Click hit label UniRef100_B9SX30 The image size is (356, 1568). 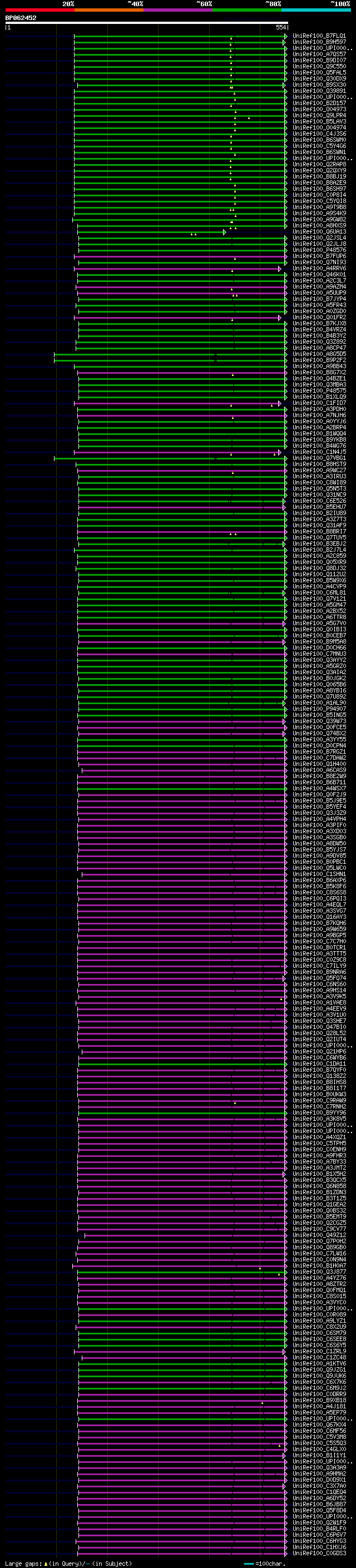coord(319,85)
